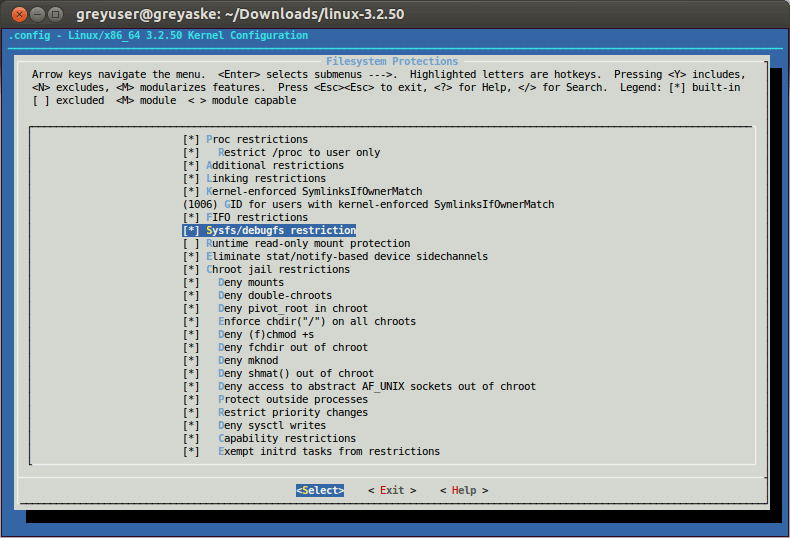790x538 pixels.
Task: Select Chroot jail restrictions entry text
Action: point(278,270)
